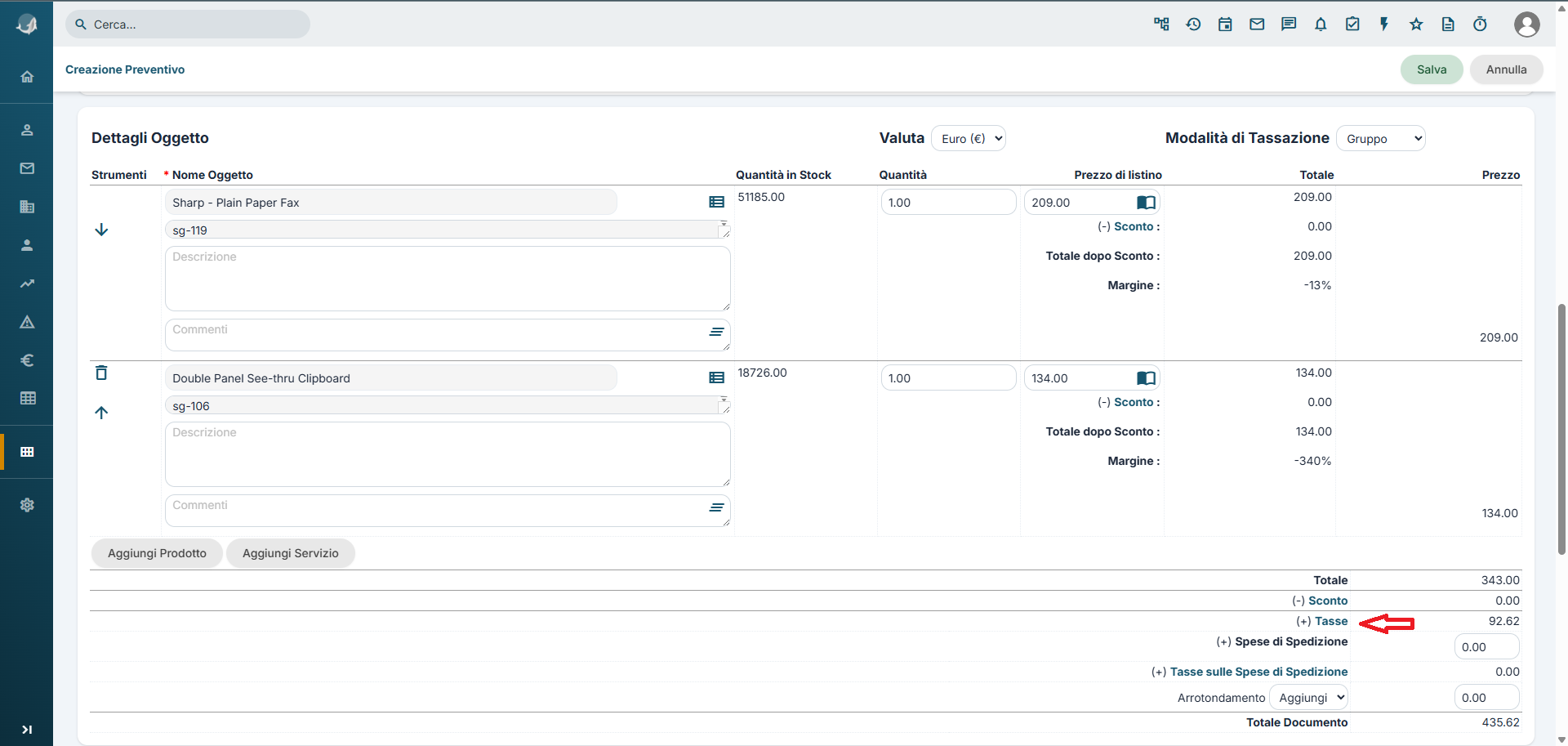Click Totale Documento value 435.62
Viewport: 1568px width, 746px height.
[x=1500, y=722]
